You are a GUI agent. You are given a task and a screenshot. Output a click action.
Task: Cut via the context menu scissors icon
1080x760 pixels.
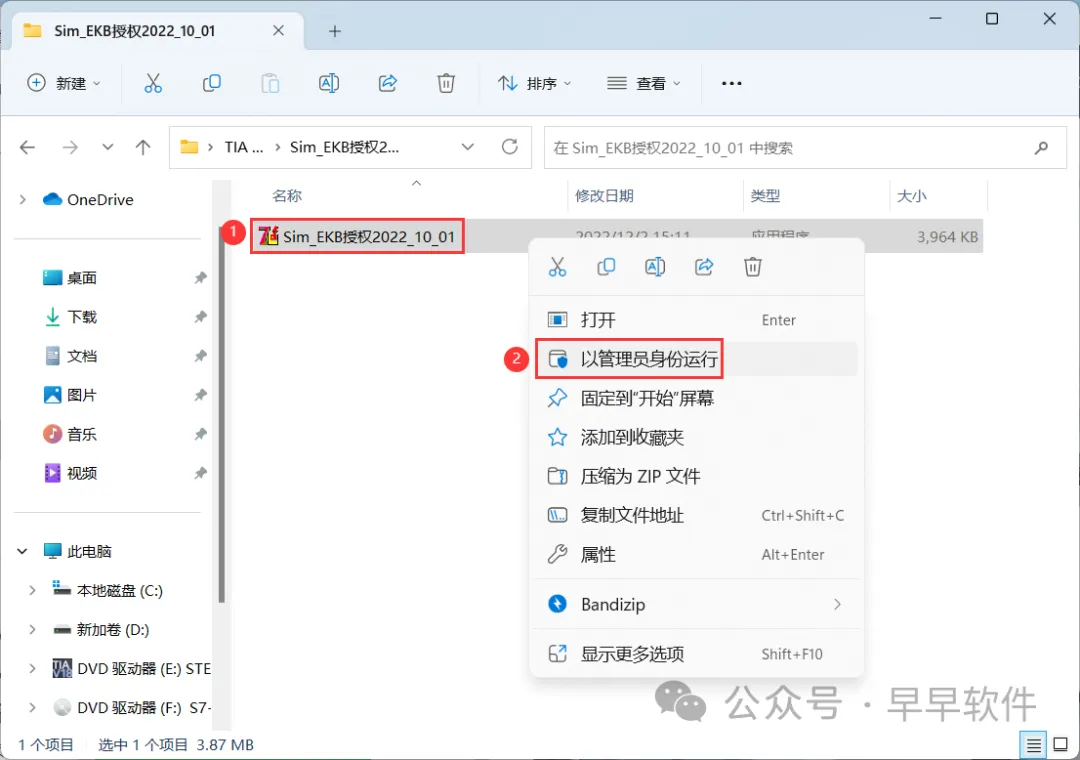click(557, 267)
